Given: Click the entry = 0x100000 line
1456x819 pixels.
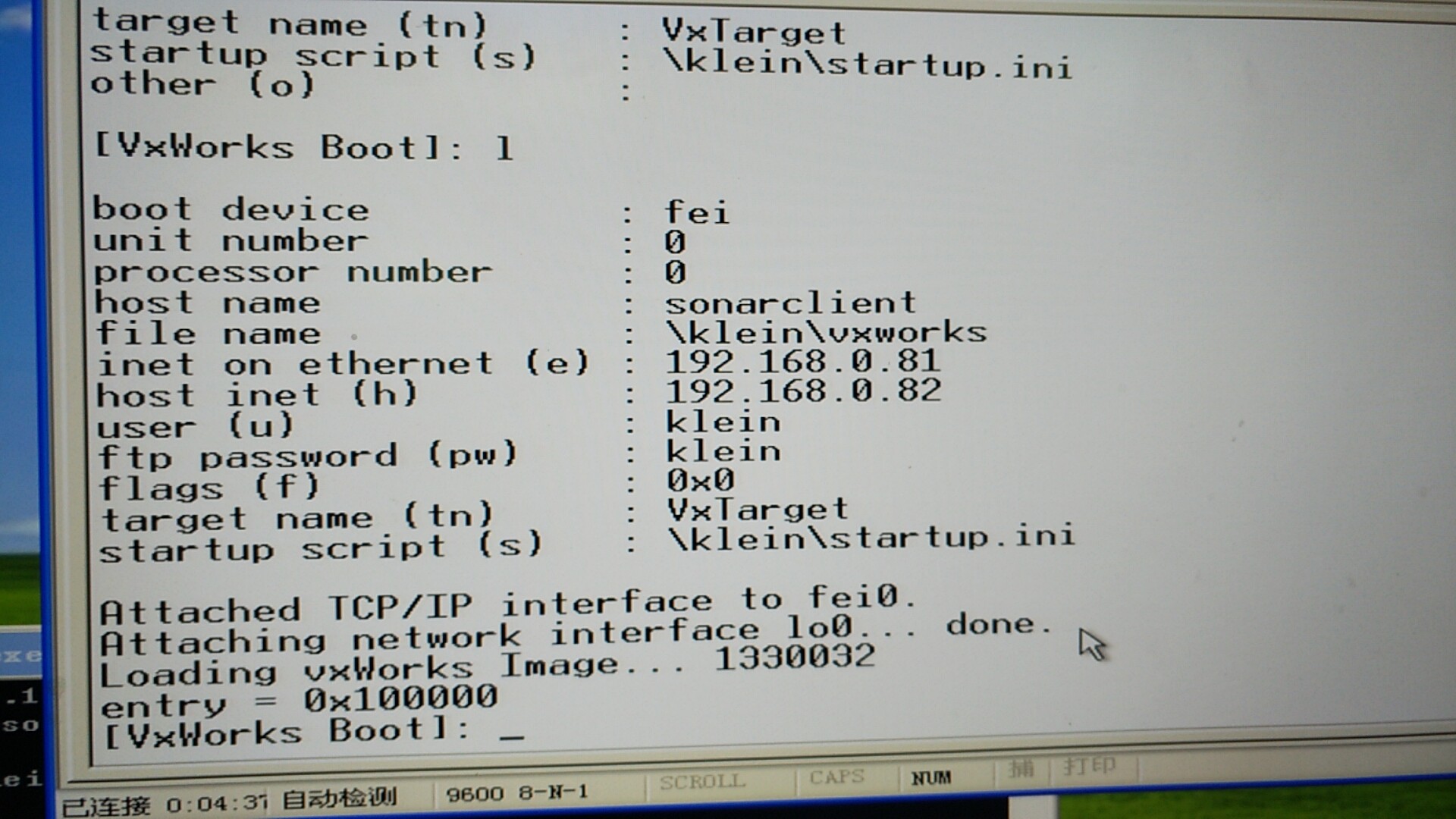Looking at the screenshot, I should (299, 701).
